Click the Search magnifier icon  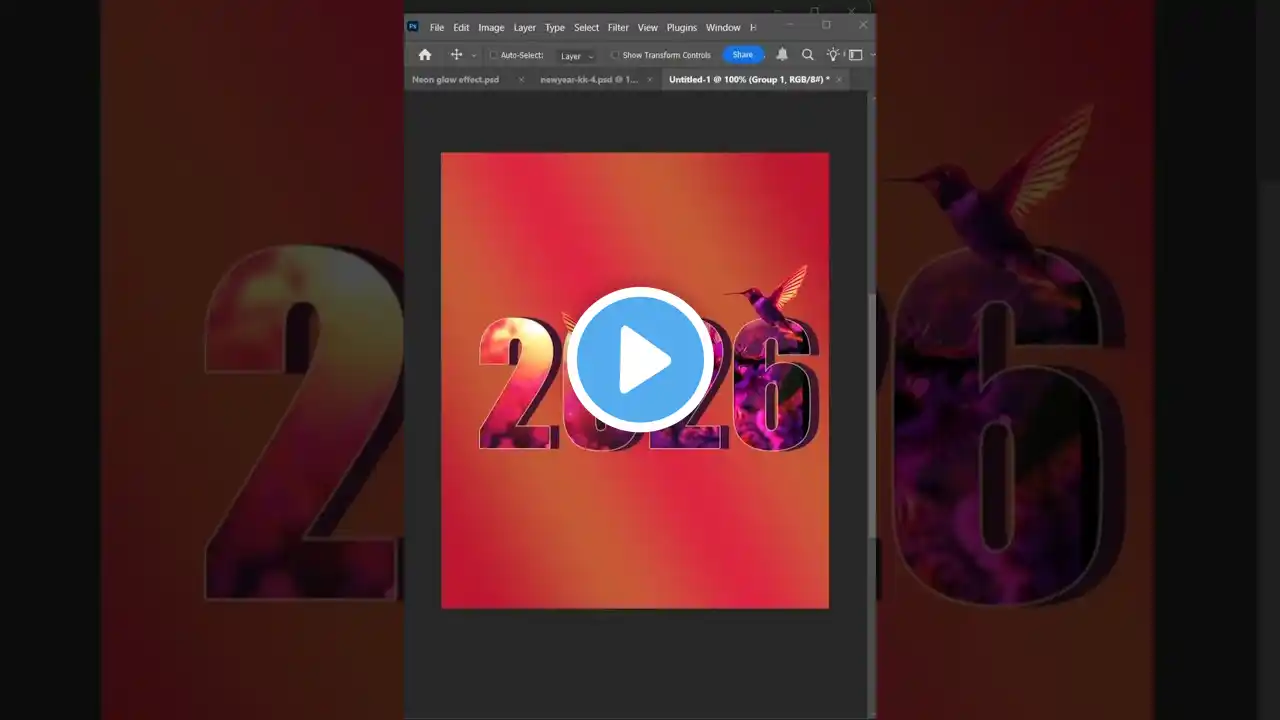(808, 55)
